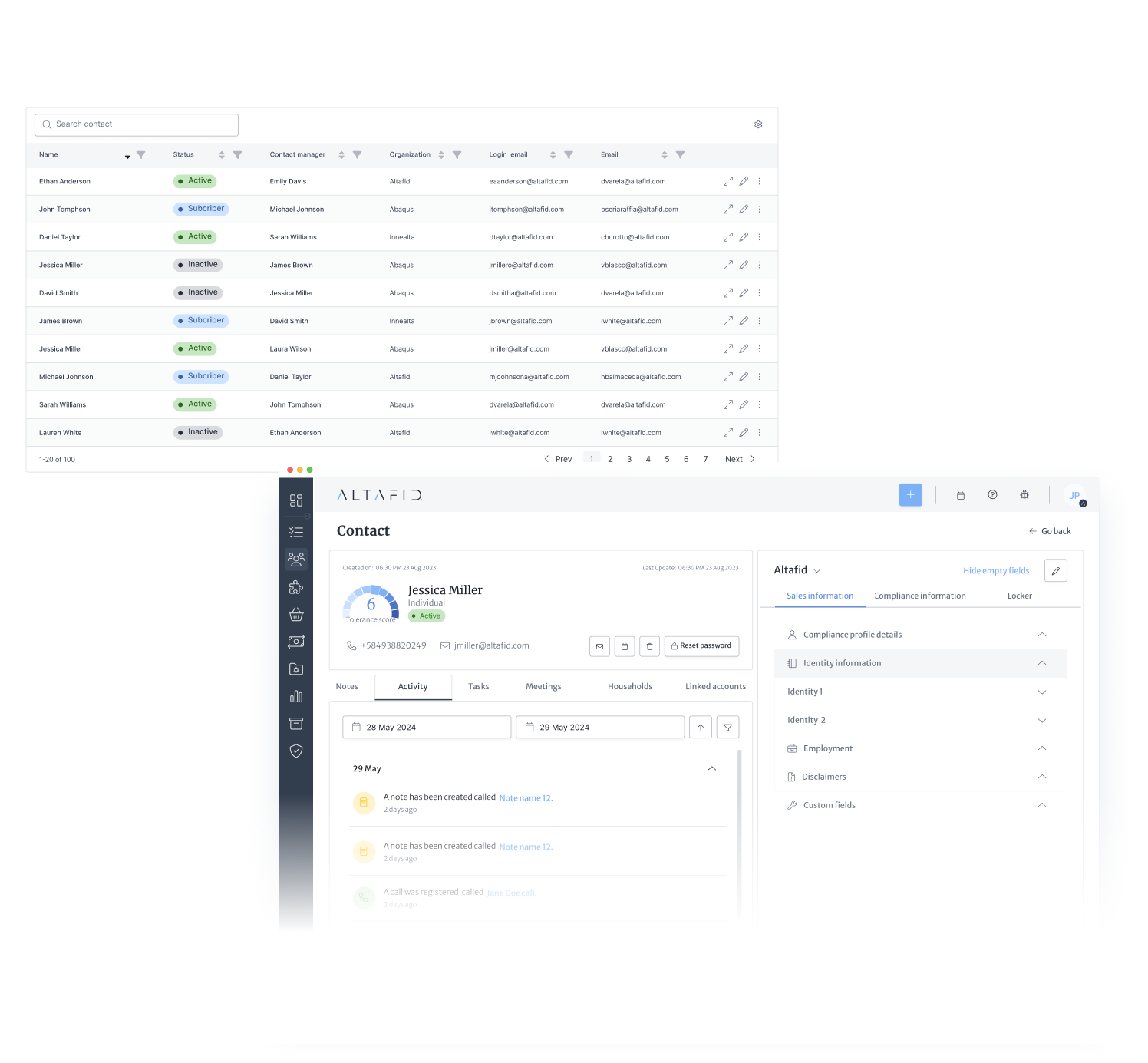
Task: Click the Reset password button
Action: 701,646
